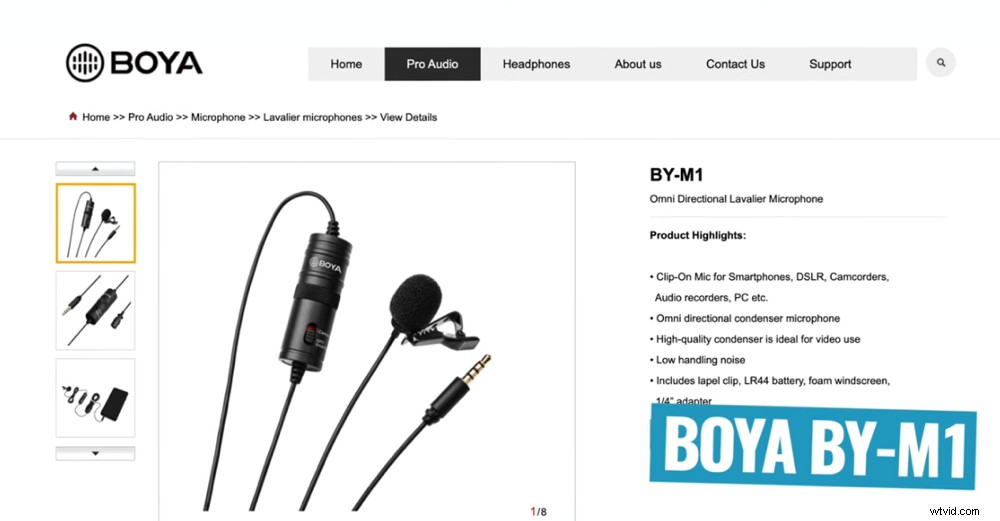Open the Pro Audio menu

[432, 64]
